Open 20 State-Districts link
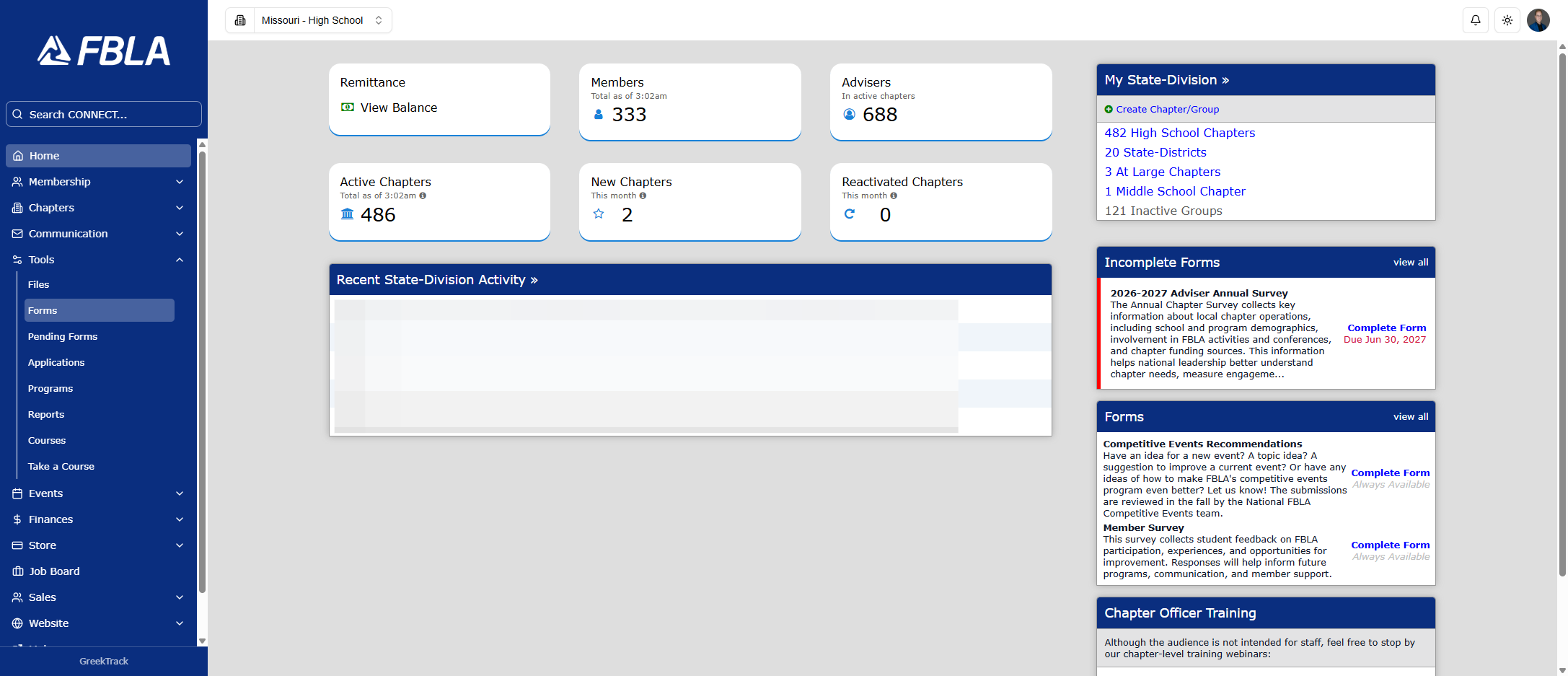1568x676 pixels. [1155, 152]
